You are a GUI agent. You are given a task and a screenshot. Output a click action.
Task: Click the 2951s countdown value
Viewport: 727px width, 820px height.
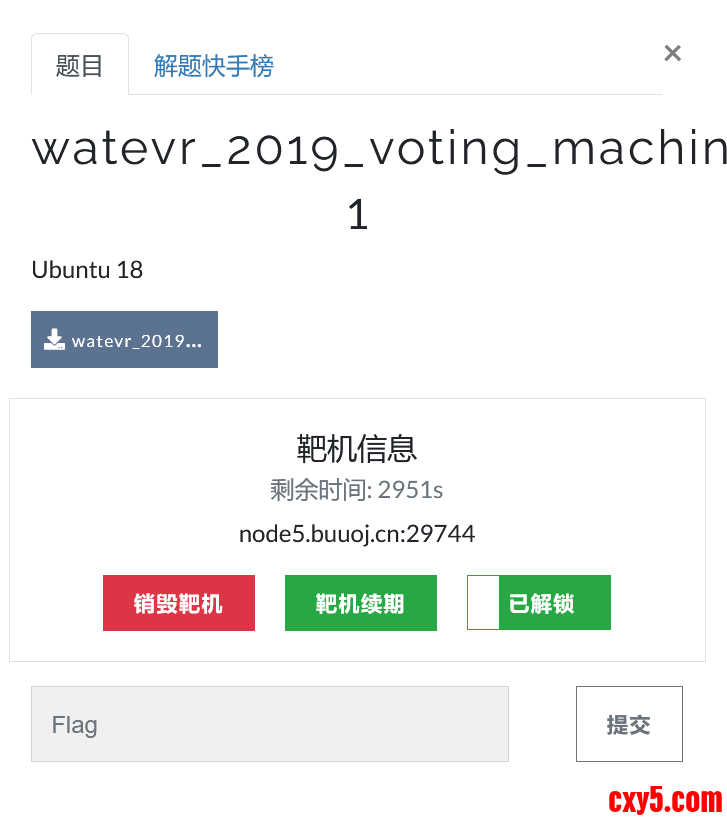(x=411, y=490)
